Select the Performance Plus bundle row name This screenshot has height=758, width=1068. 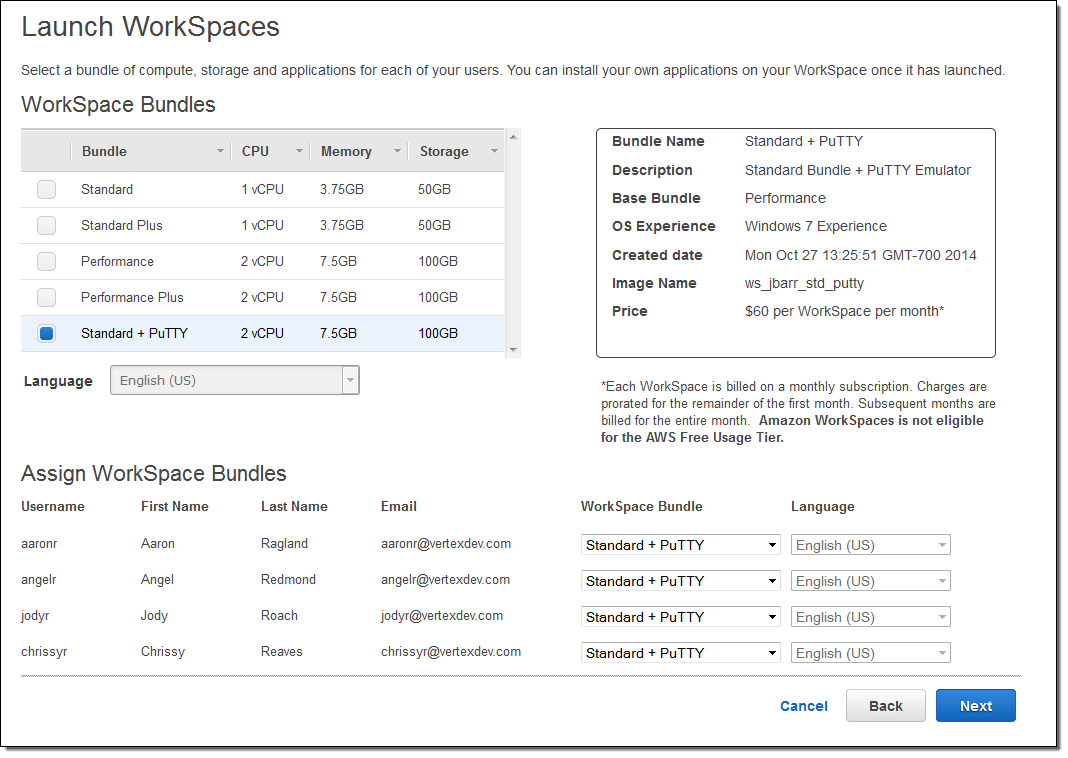click(132, 298)
